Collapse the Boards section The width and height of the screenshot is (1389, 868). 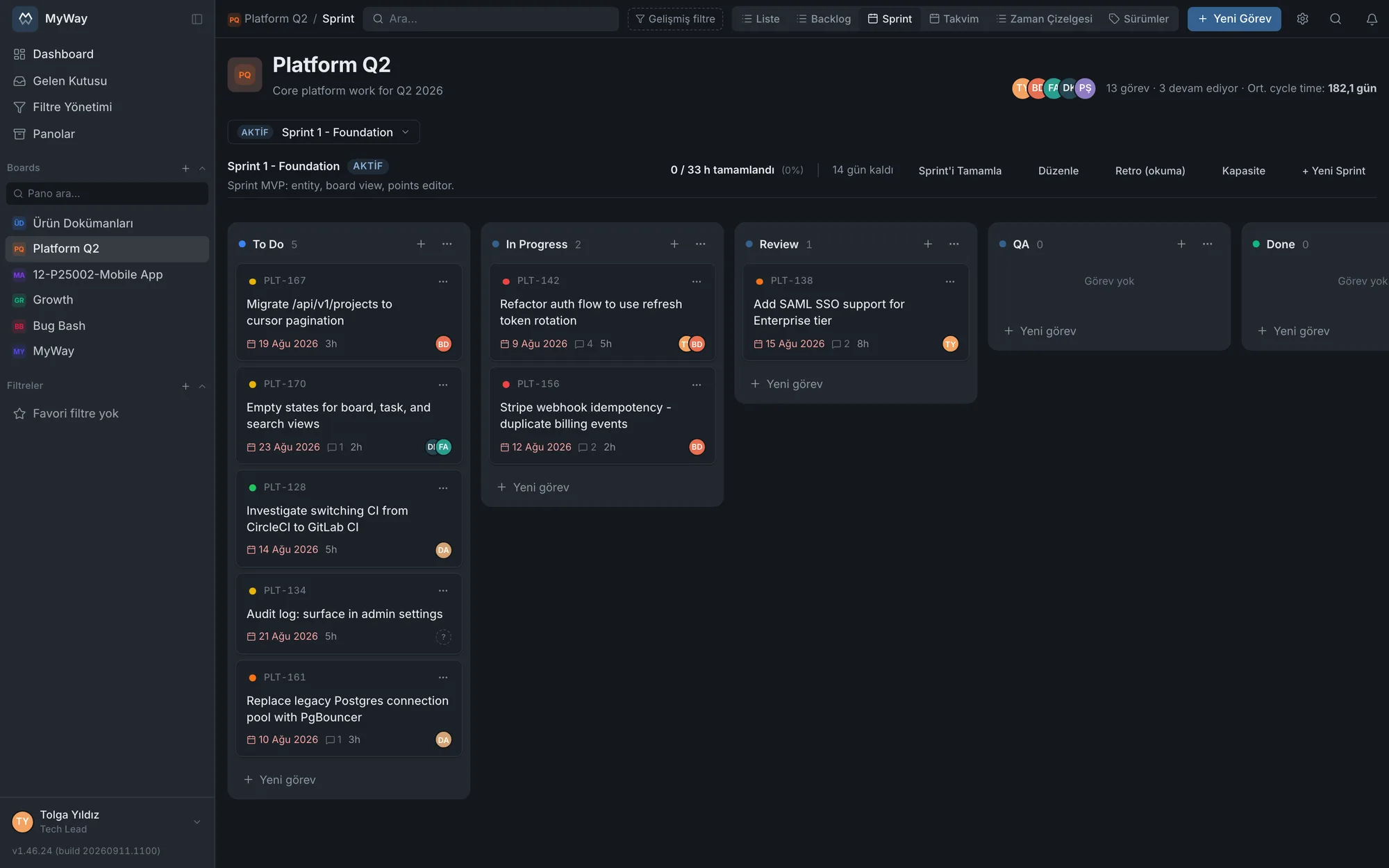click(202, 168)
